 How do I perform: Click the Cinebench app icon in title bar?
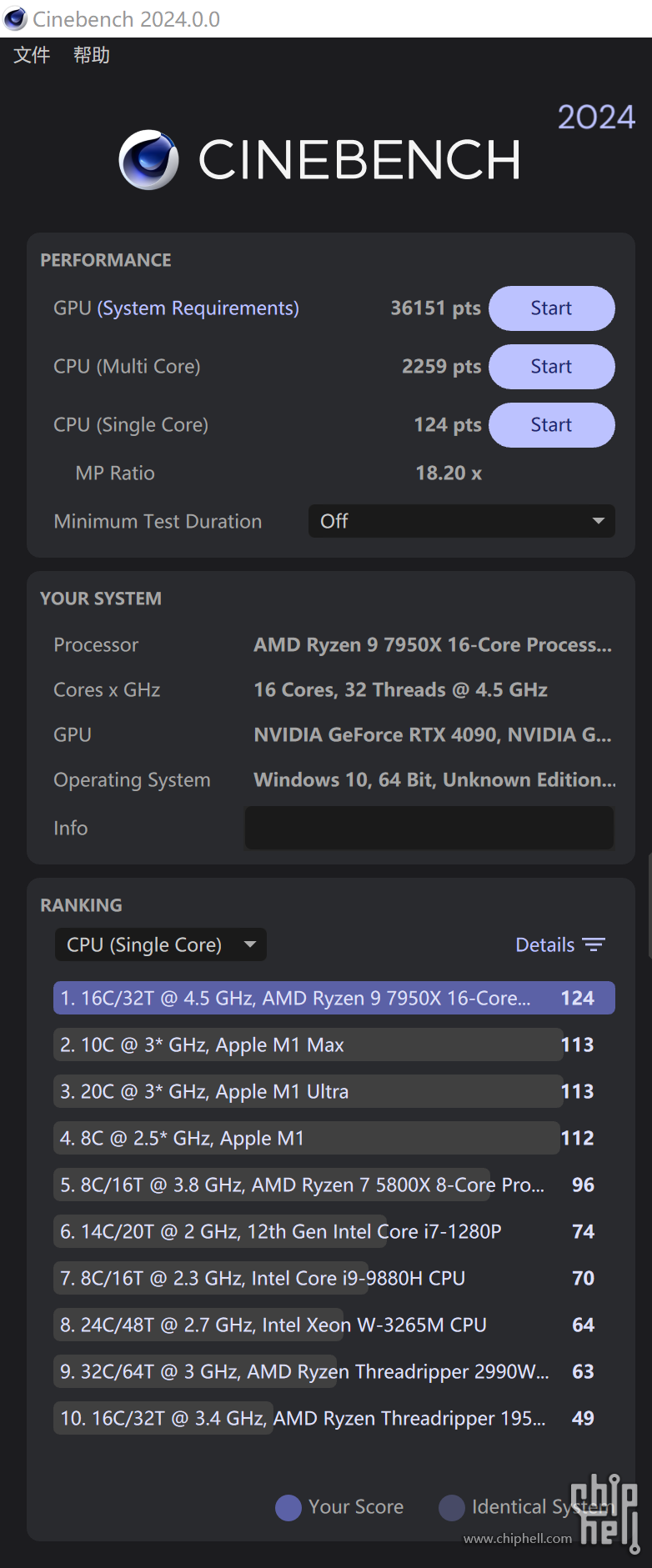(15, 18)
